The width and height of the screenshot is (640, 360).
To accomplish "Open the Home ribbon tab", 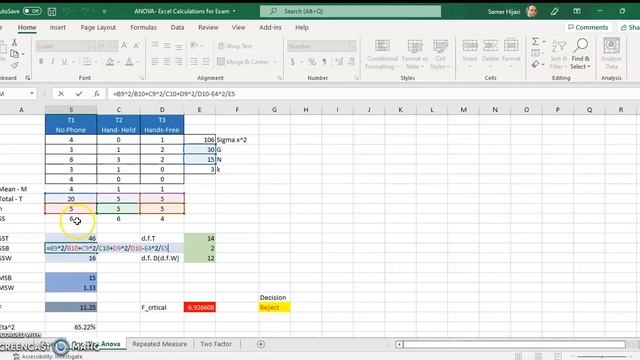I will pyautogui.click(x=27, y=27).
